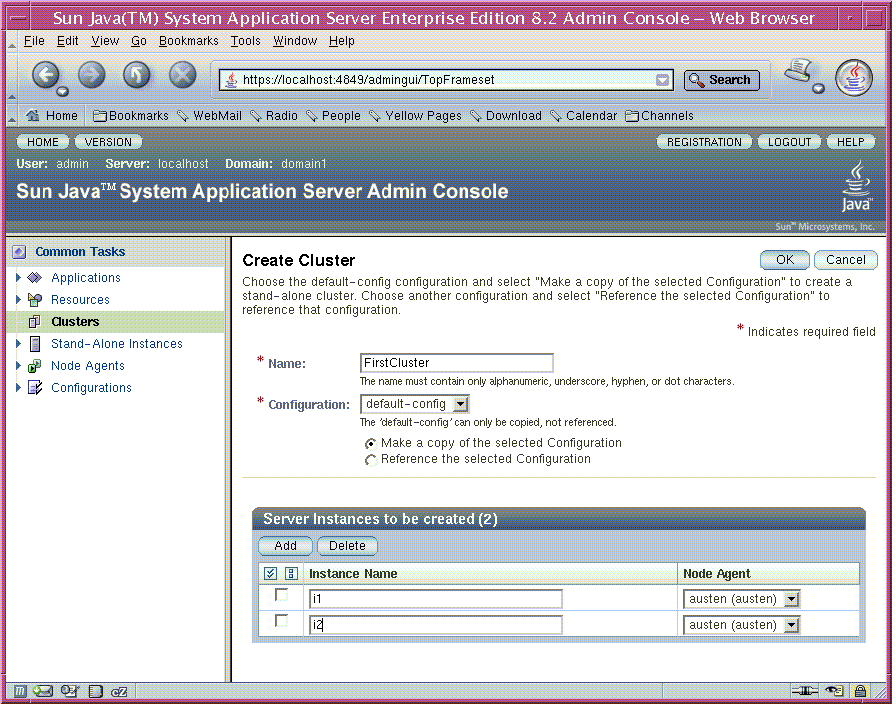Click the security lock icon in status bar
This screenshot has width=892, height=704.
[860, 691]
